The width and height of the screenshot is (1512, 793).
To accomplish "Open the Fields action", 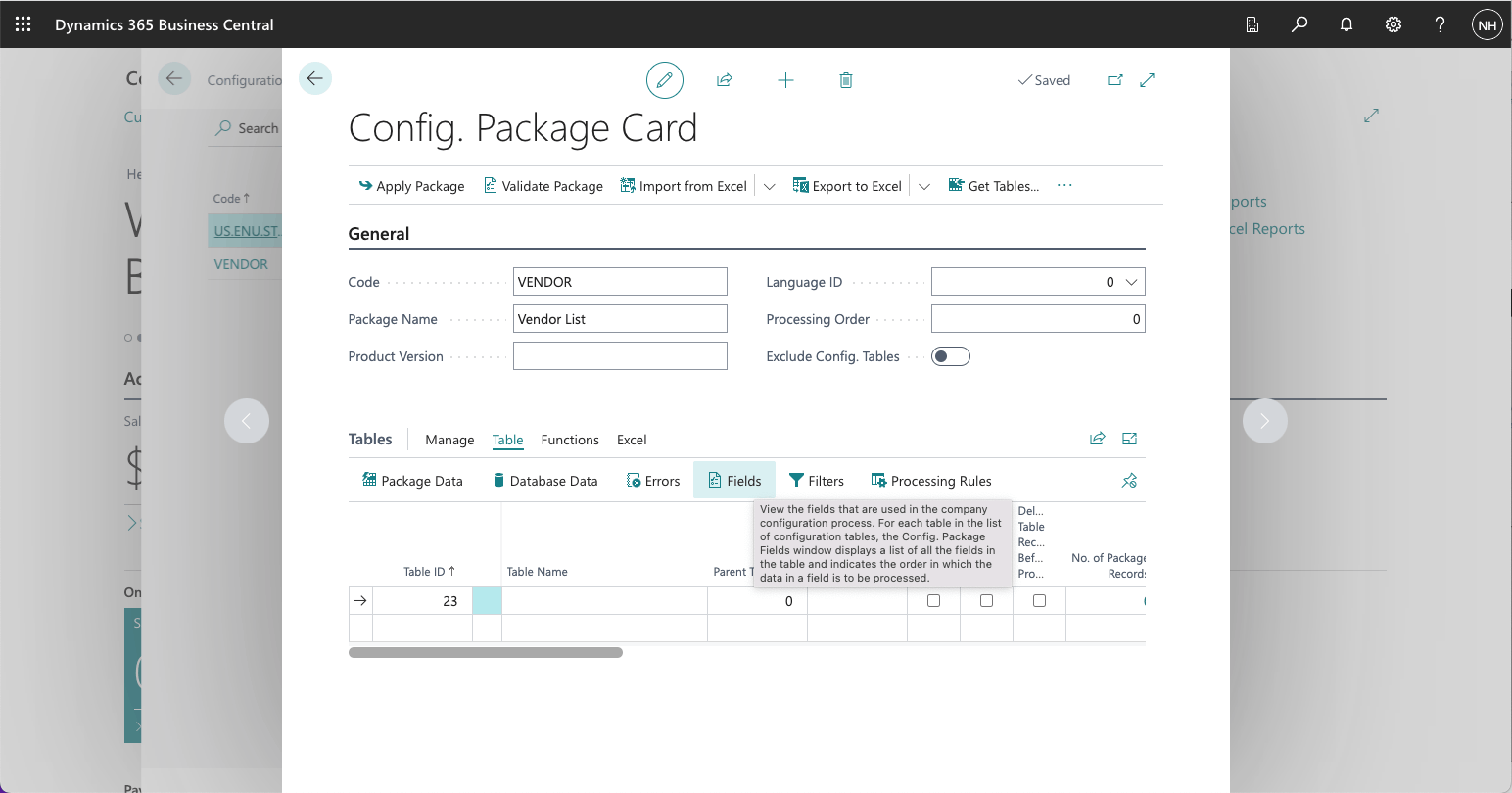I will point(734,481).
